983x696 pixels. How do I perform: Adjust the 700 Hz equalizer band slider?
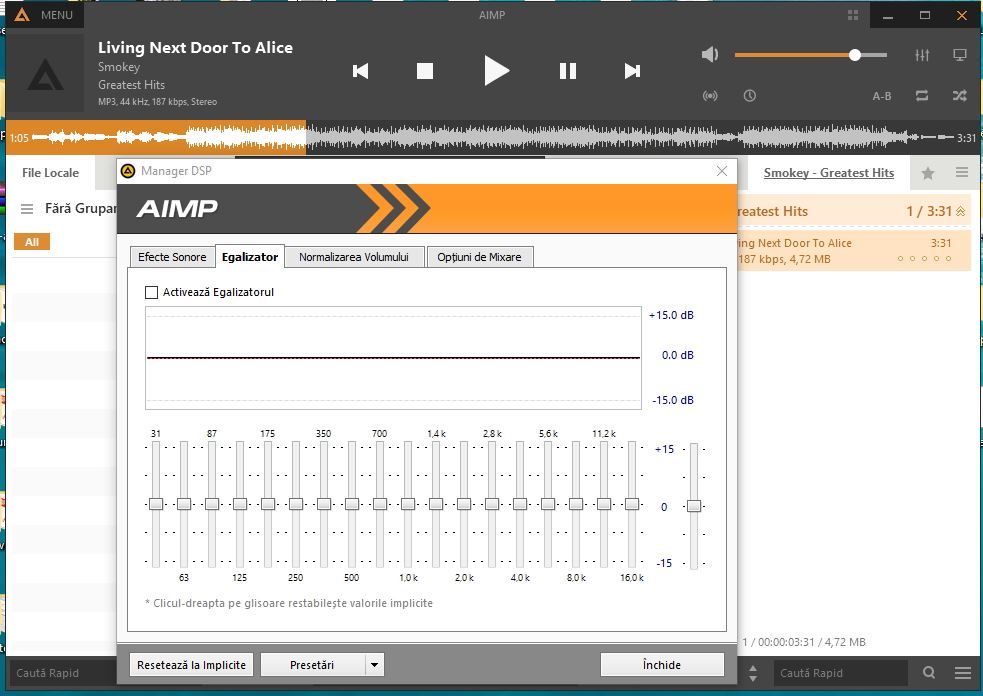(380, 504)
